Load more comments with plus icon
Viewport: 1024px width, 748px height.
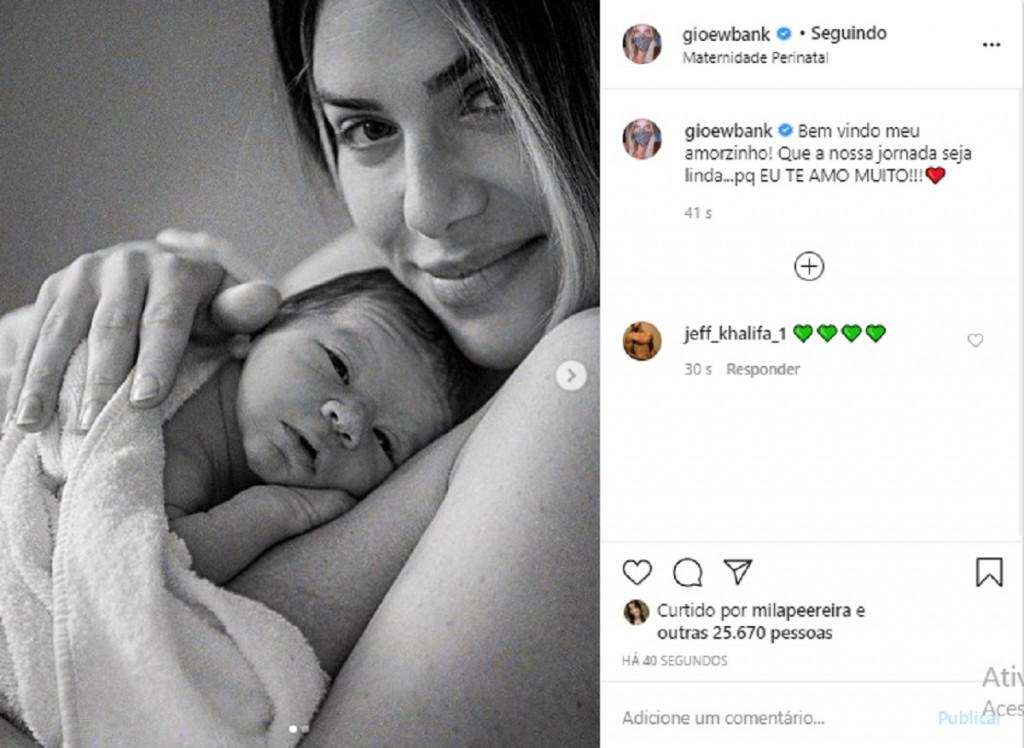coord(808,267)
